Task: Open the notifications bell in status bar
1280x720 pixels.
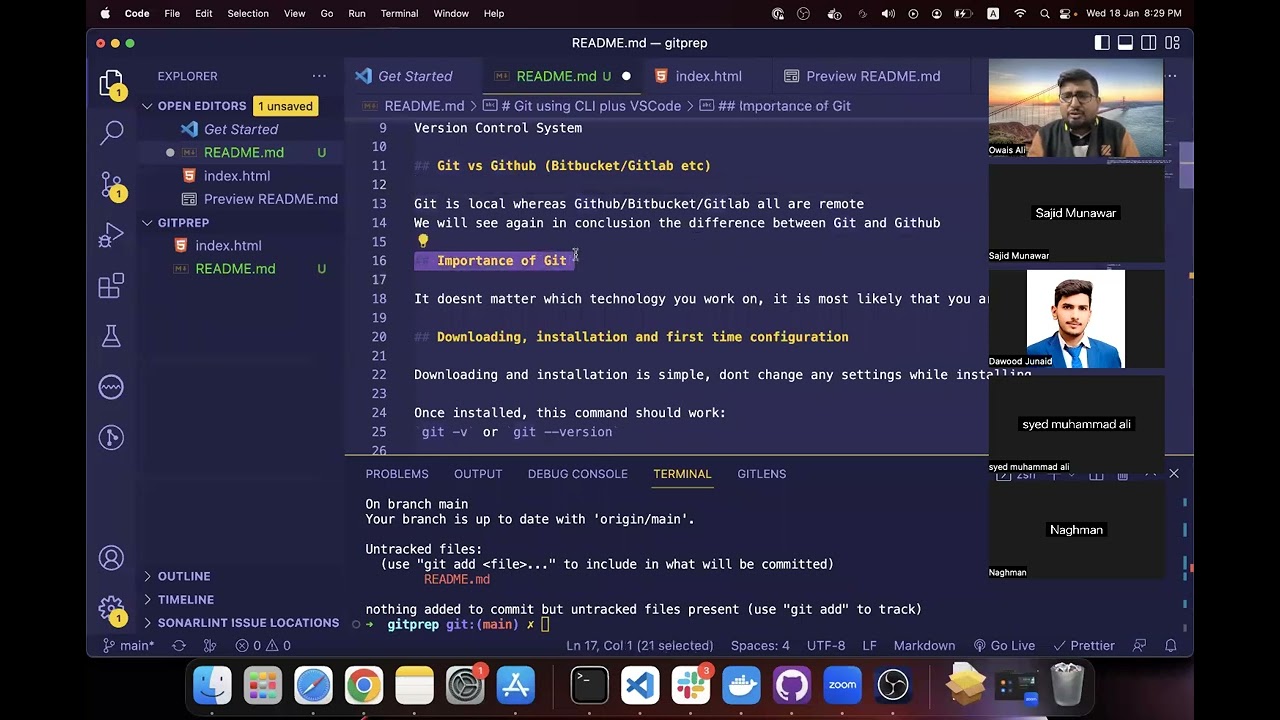Action: point(1171,646)
